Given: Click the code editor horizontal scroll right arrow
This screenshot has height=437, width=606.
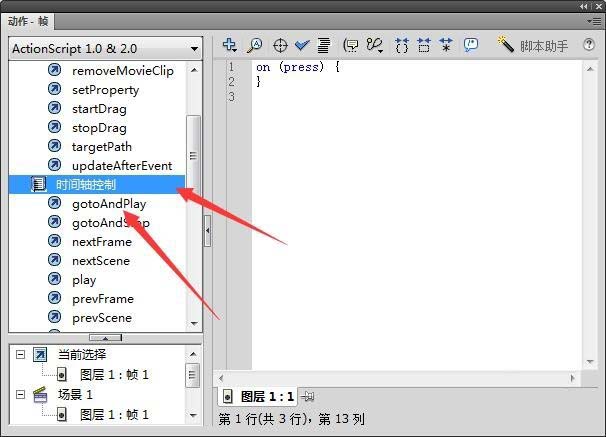Looking at the screenshot, I should pos(572,378).
